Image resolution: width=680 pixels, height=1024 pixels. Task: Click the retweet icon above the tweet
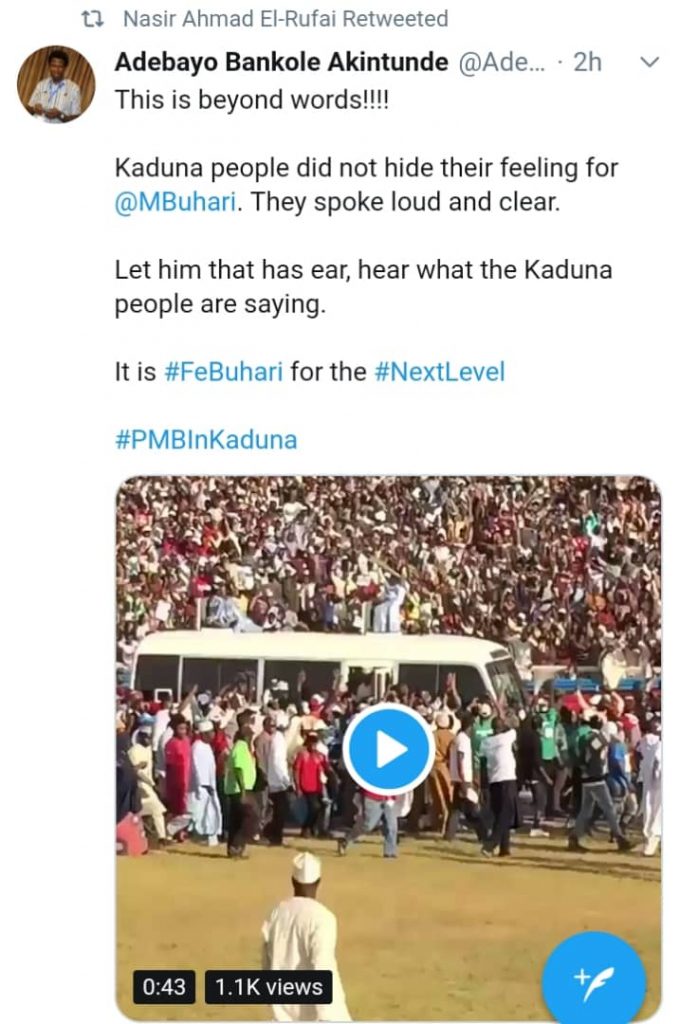coord(93,19)
